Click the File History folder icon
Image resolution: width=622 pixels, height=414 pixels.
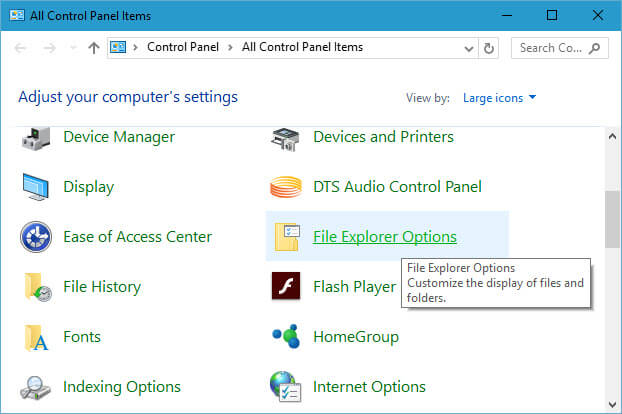[x=37, y=287]
